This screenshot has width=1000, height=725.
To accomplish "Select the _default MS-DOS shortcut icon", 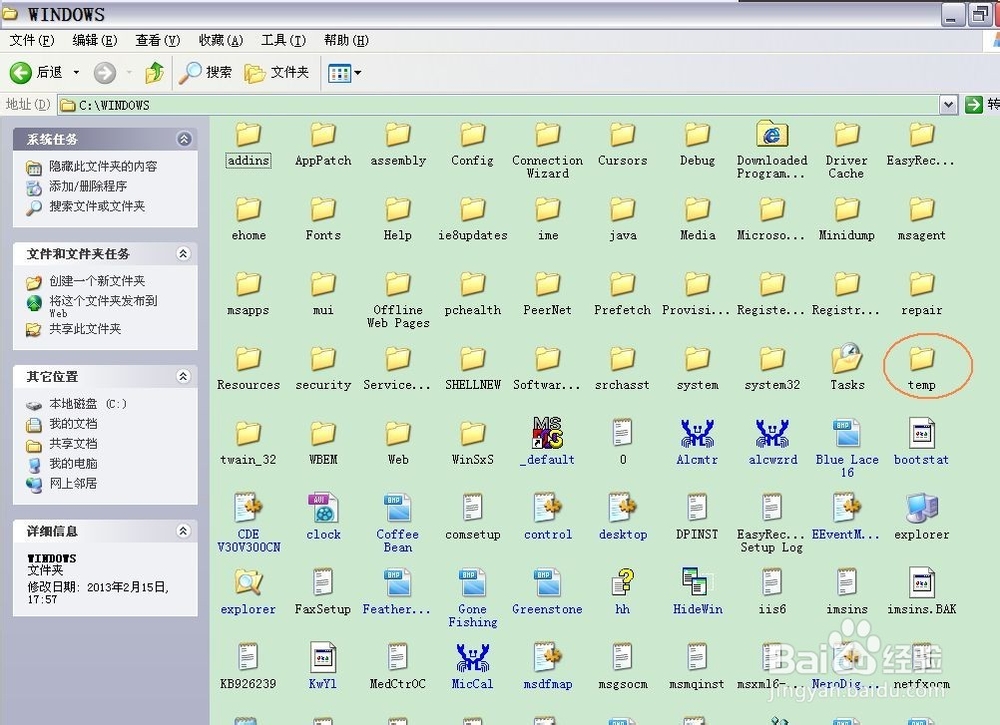I will (x=548, y=432).
